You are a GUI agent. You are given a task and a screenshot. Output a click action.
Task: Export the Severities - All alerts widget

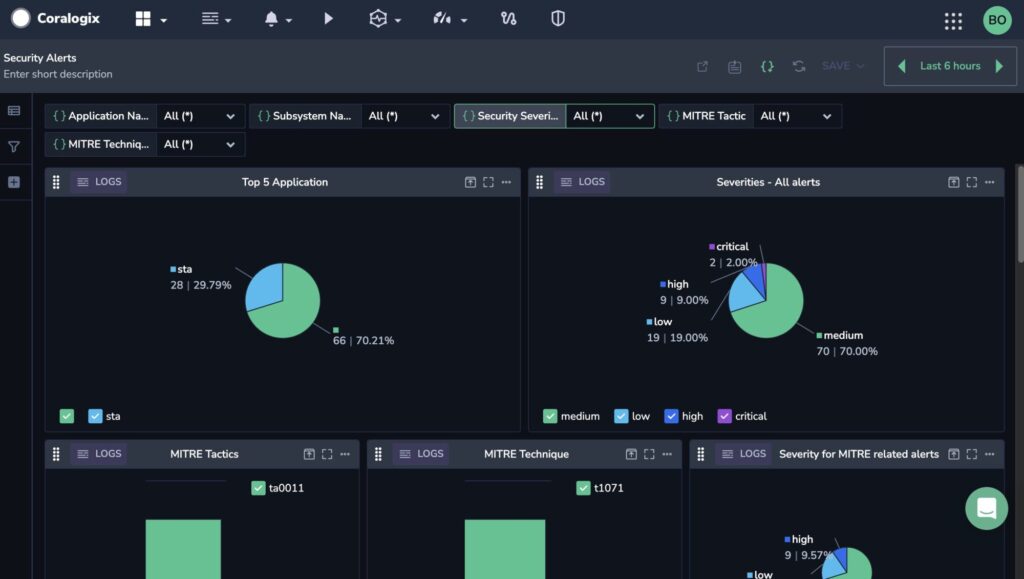coord(953,182)
